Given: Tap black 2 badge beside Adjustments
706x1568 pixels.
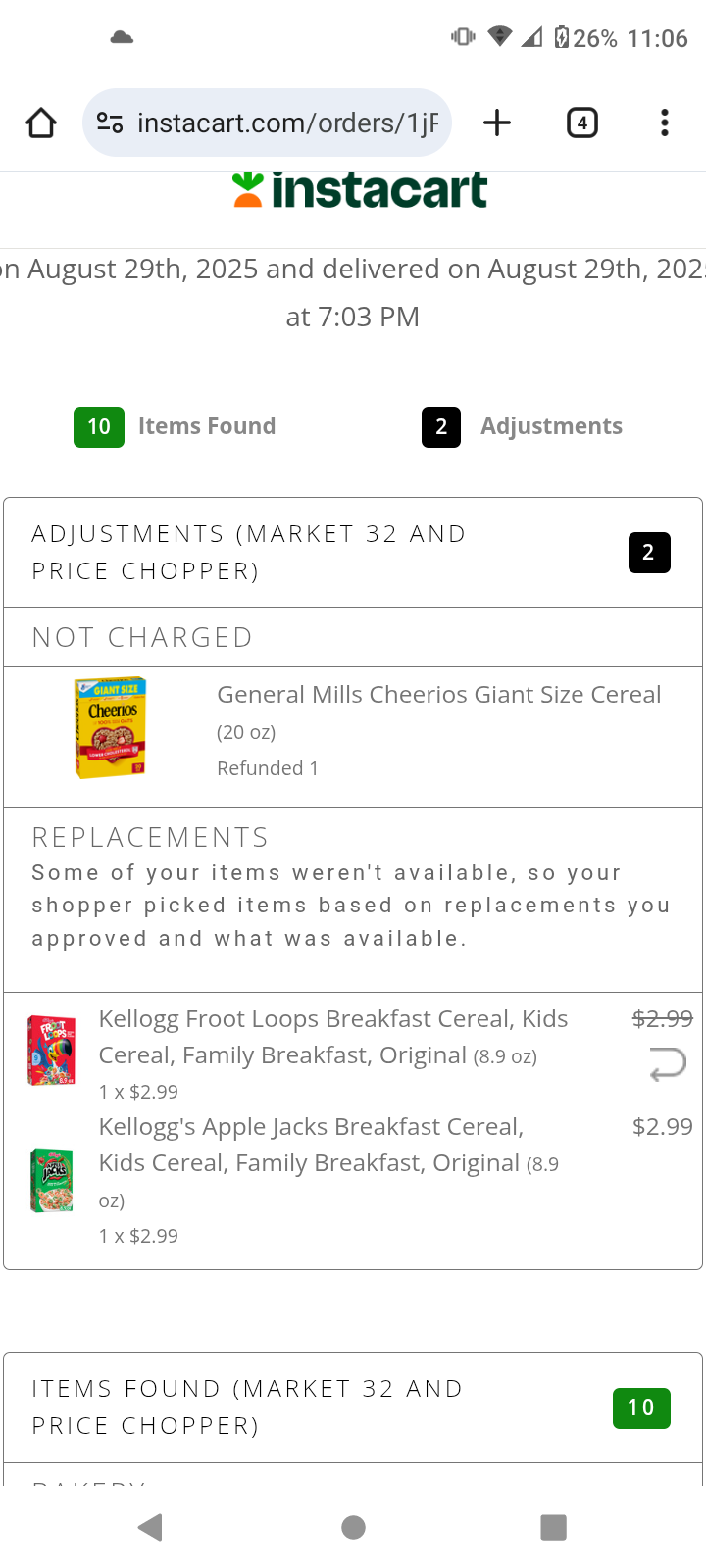Looking at the screenshot, I should click(x=441, y=427).
